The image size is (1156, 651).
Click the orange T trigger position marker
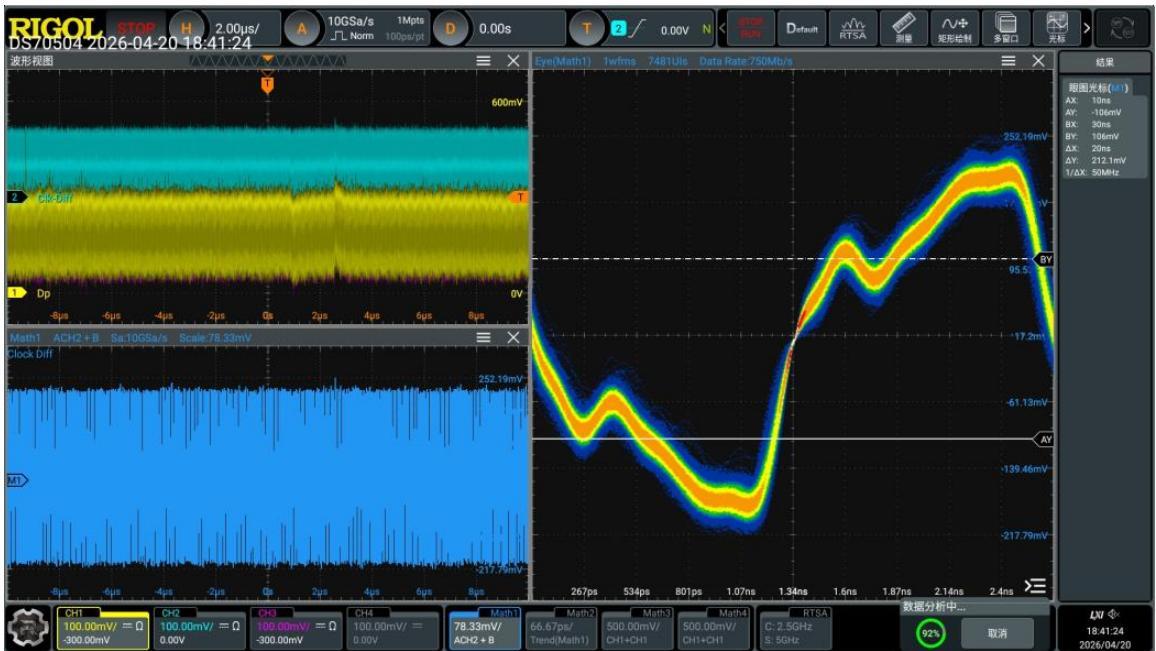(268, 85)
